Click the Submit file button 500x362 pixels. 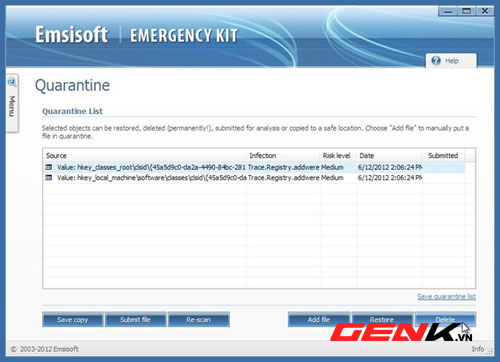[x=135, y=320]
